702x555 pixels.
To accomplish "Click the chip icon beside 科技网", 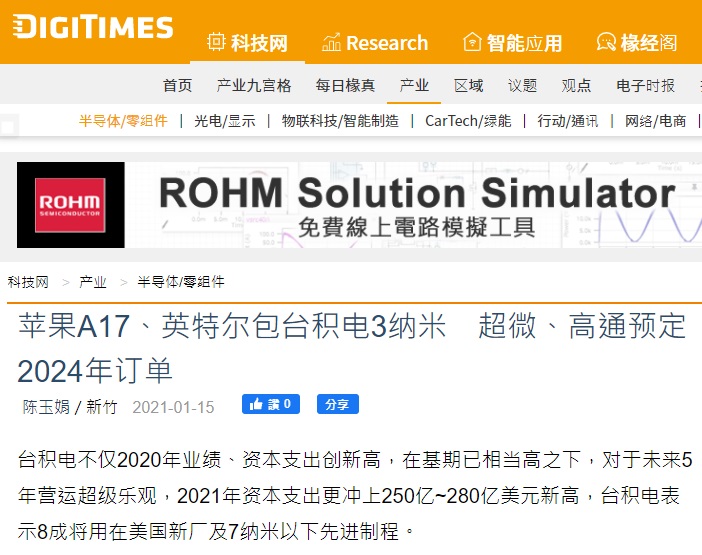I will pos(216,42).
